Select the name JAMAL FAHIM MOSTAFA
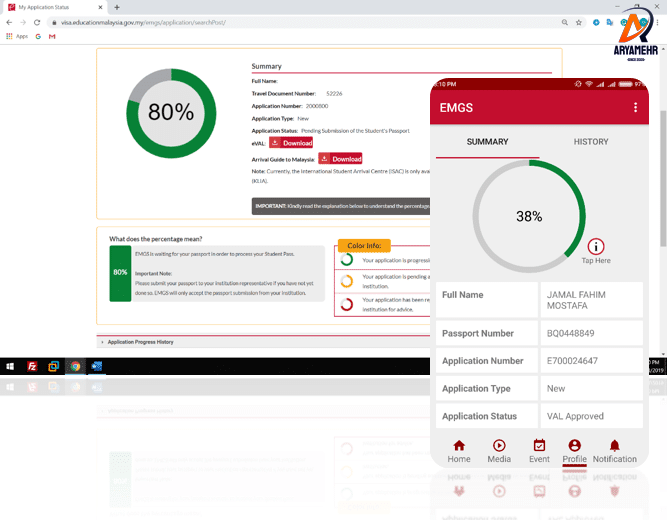 pos(576,300)
